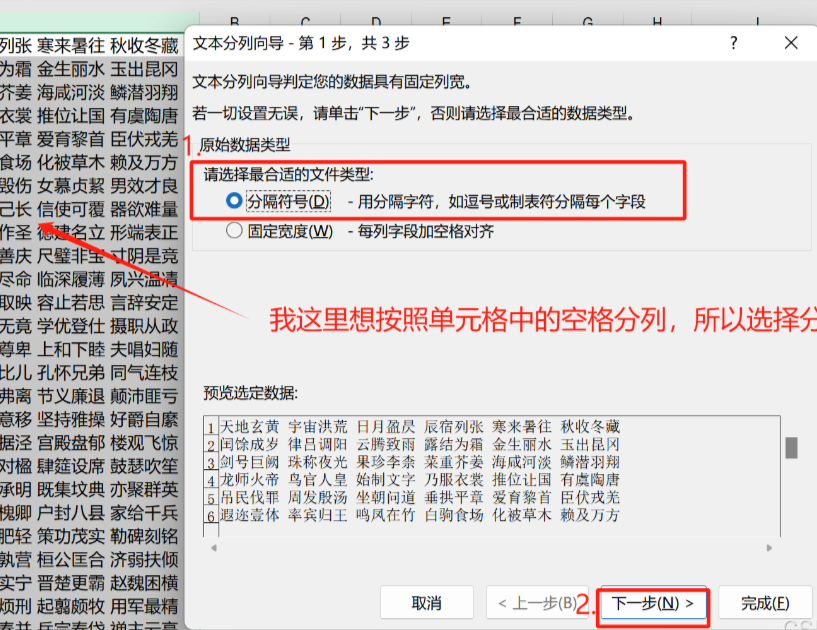Click the 上一步 back button
Image resolution: width=817 pixels, height=630 pixels.
[535, 604]
